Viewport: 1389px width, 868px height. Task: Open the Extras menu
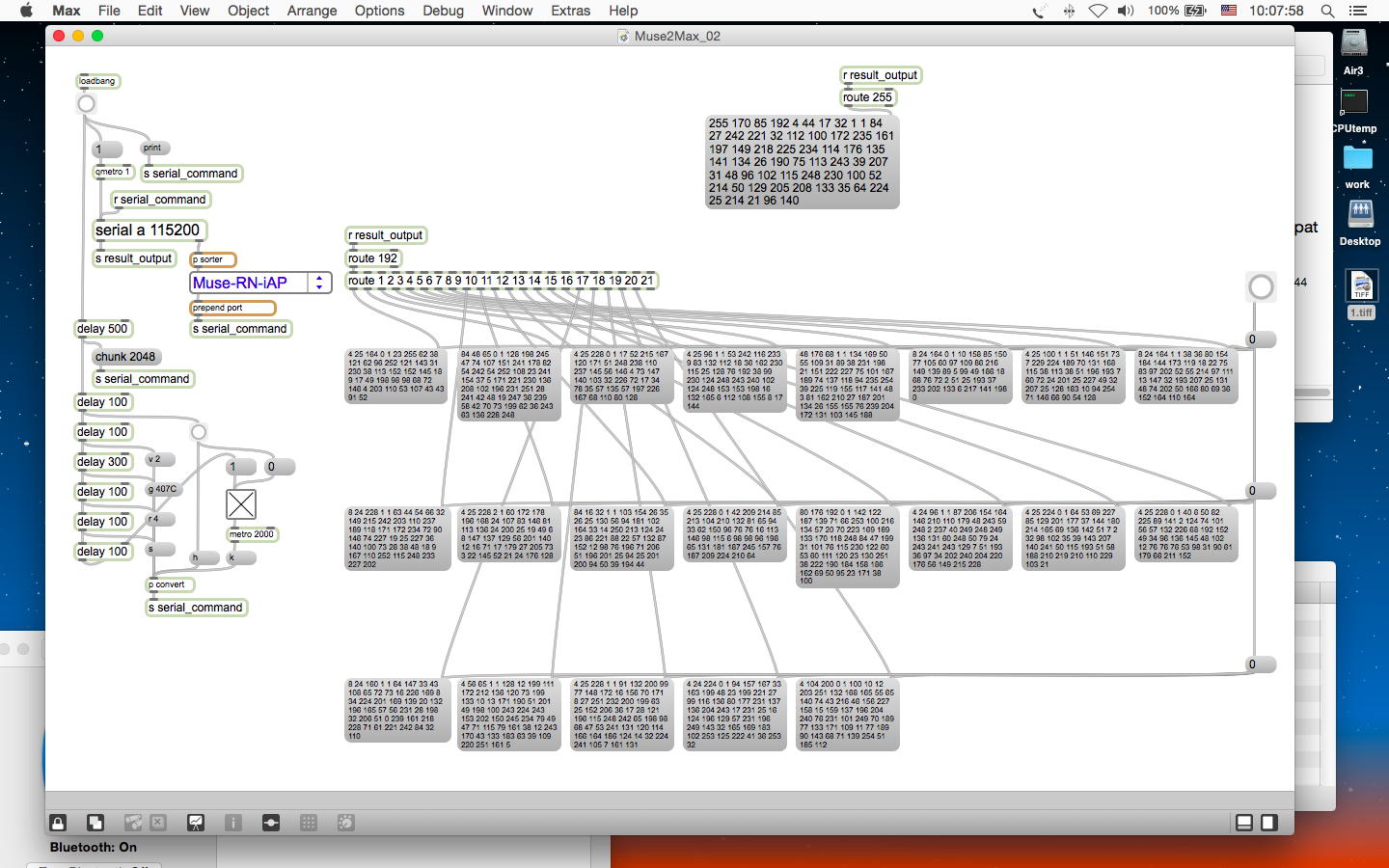coord(570,11)
